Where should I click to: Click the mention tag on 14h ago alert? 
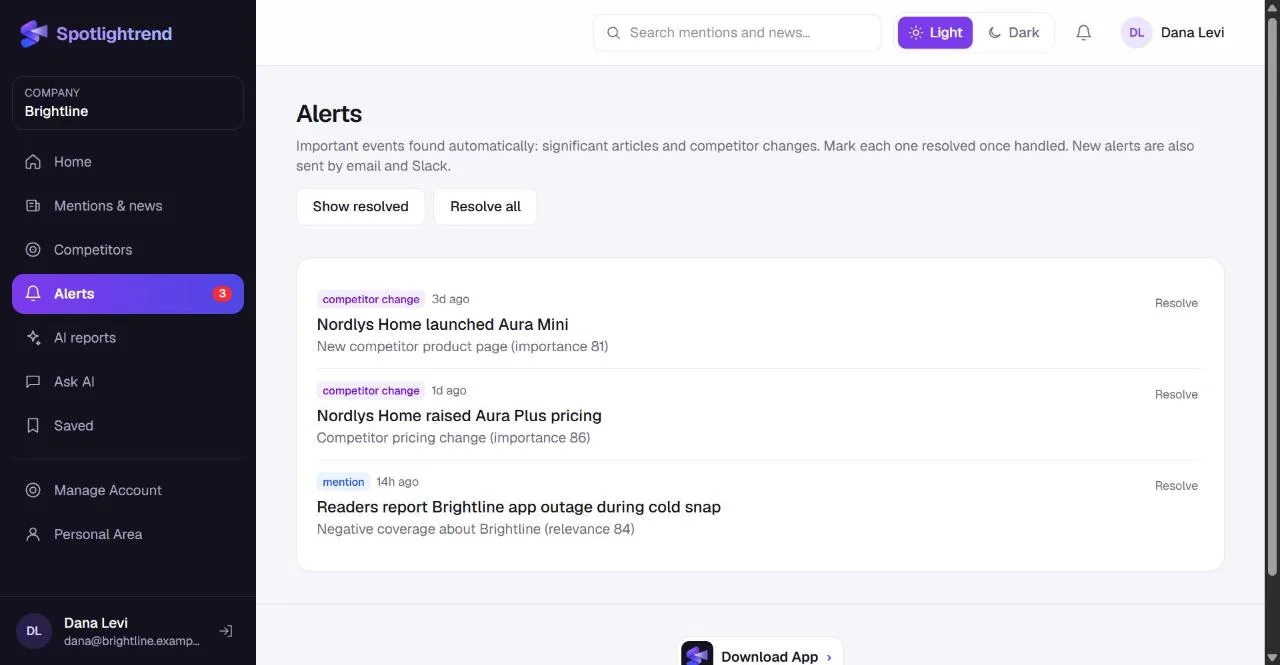coord(343,482)
